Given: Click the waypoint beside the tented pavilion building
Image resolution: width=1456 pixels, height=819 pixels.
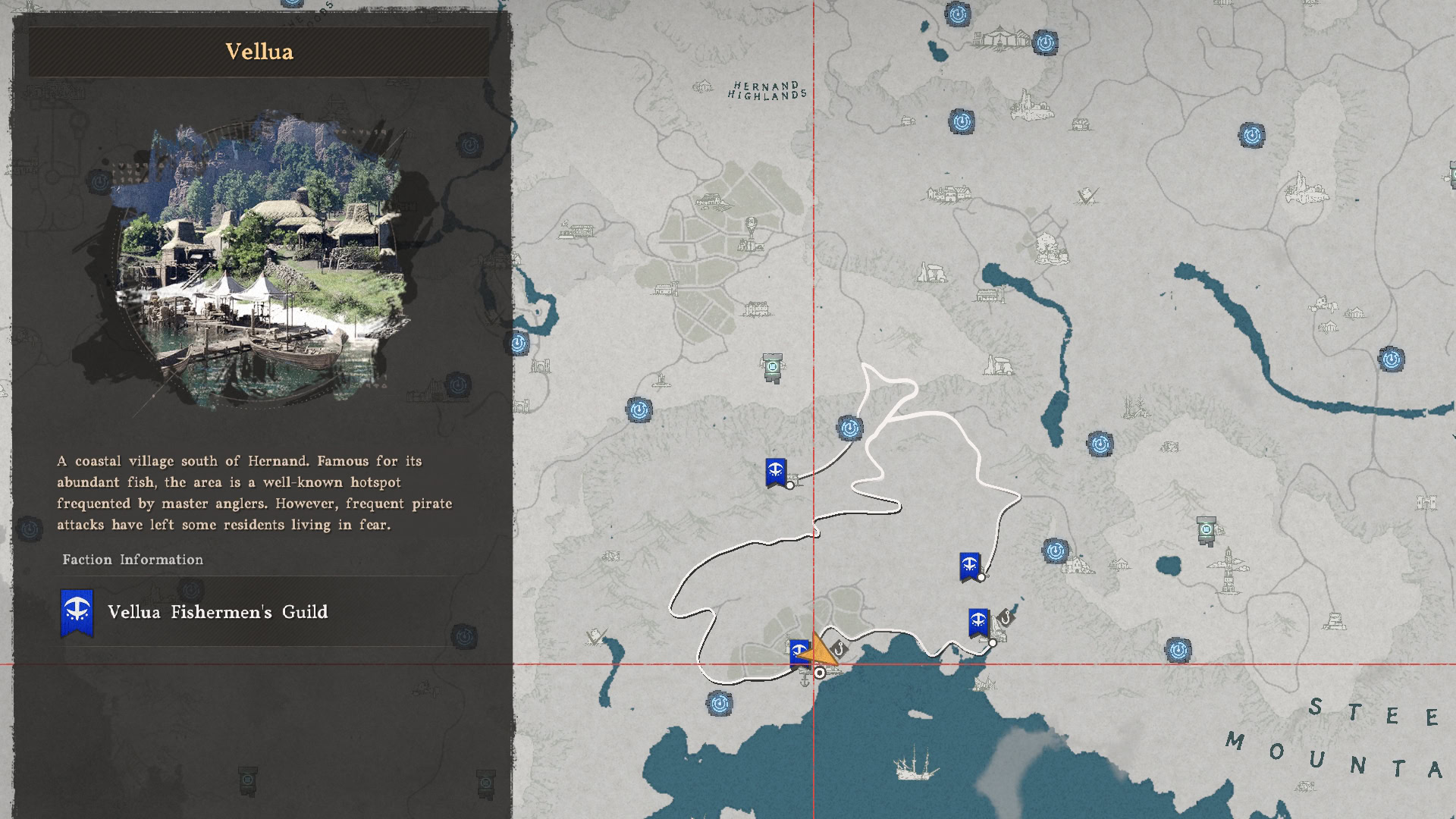Looking at the screenshot, I should (1045, 43).
